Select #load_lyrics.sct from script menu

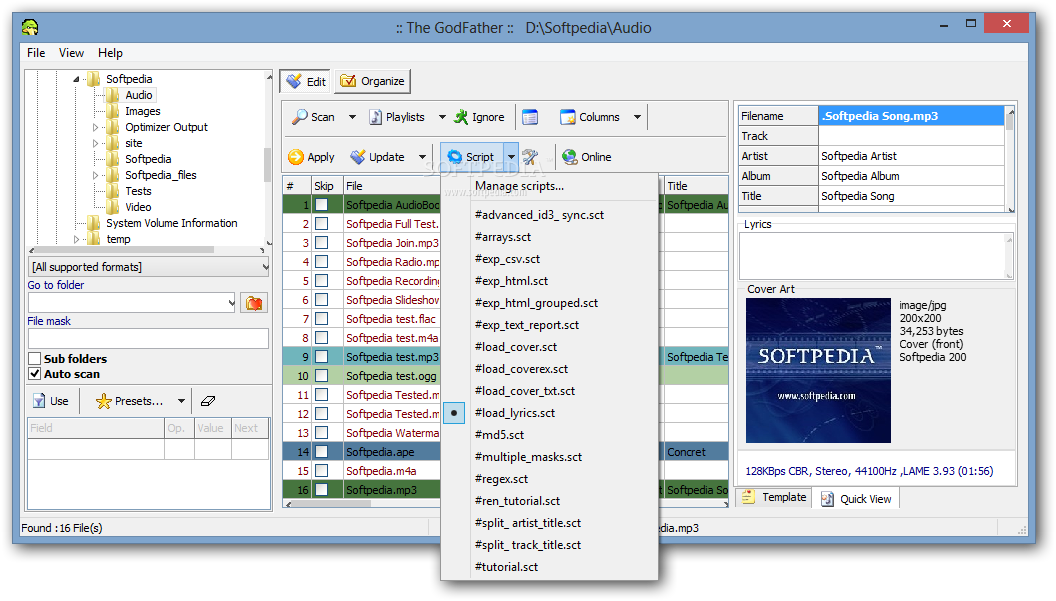[514, 413]
